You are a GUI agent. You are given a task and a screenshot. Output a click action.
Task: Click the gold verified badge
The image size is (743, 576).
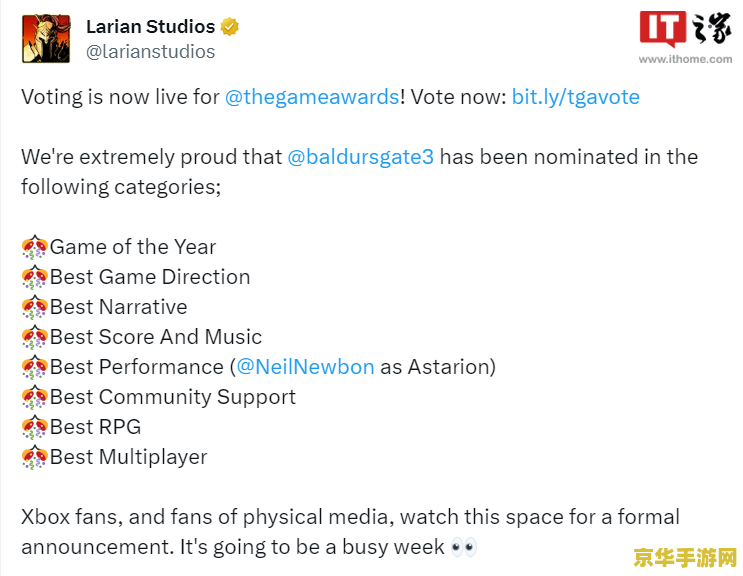230,27
